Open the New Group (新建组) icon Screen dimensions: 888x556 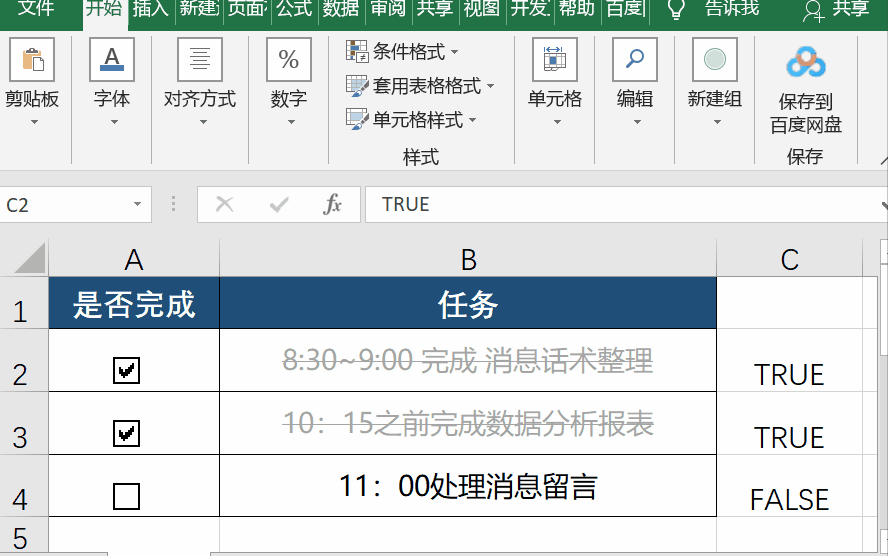tap(715, 60)
